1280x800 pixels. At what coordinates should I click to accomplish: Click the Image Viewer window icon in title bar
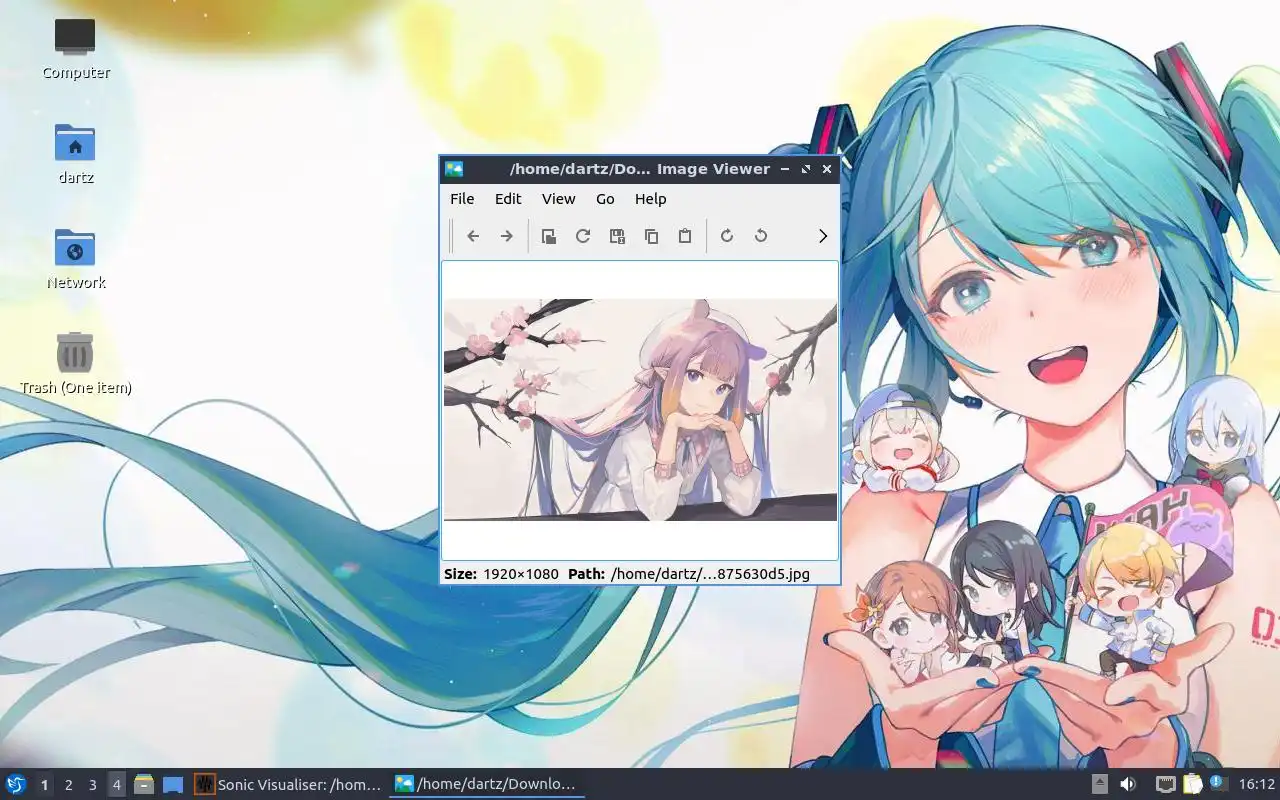(454, 169)
